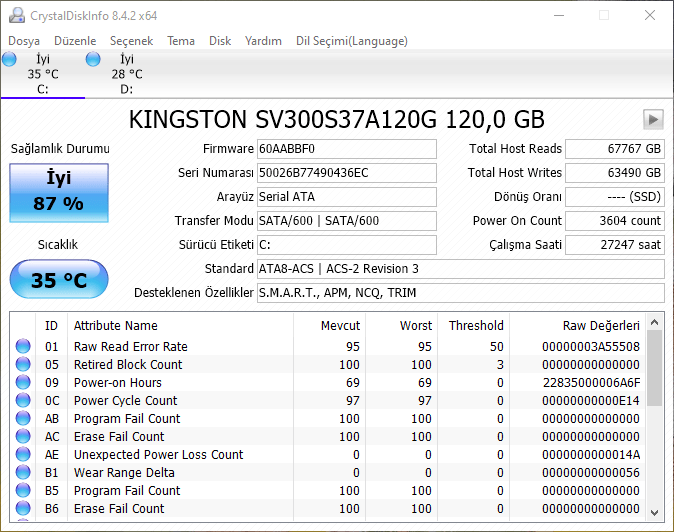Screen dimensions: 674x532
Task: Click Total Host Writes value 63490 GB
Action: click(x=615, y=173)
